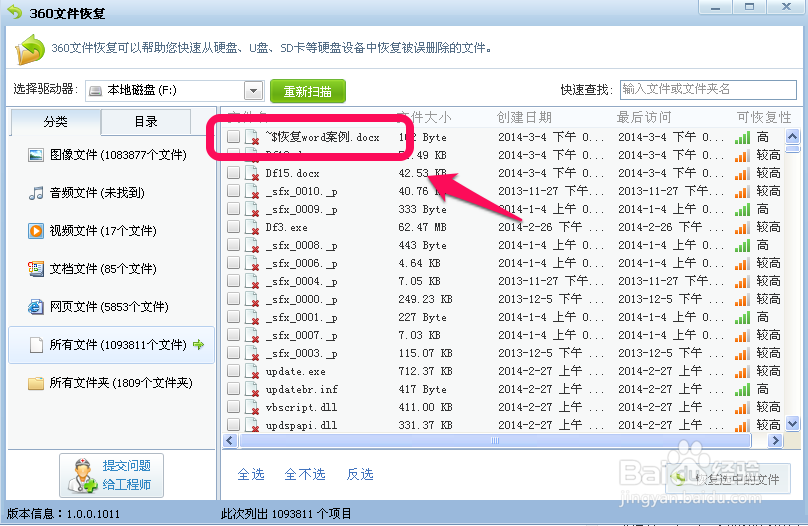
Task: Click vertical scrollbar down arrow
Action: (x=793, y=425)
